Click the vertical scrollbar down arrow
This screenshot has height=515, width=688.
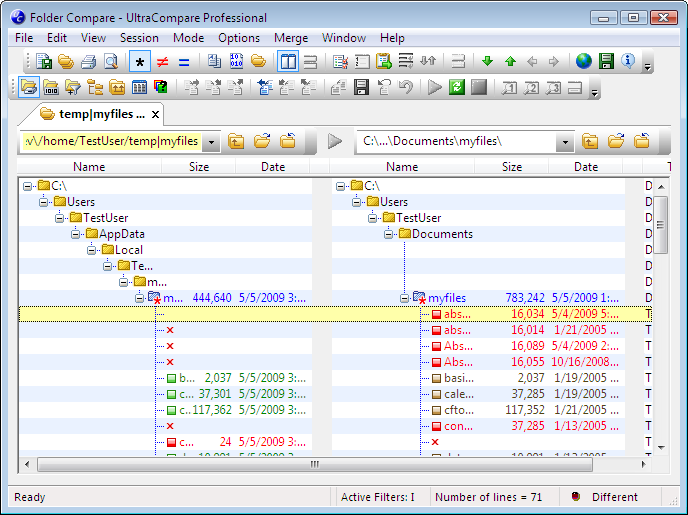point(661,447)
